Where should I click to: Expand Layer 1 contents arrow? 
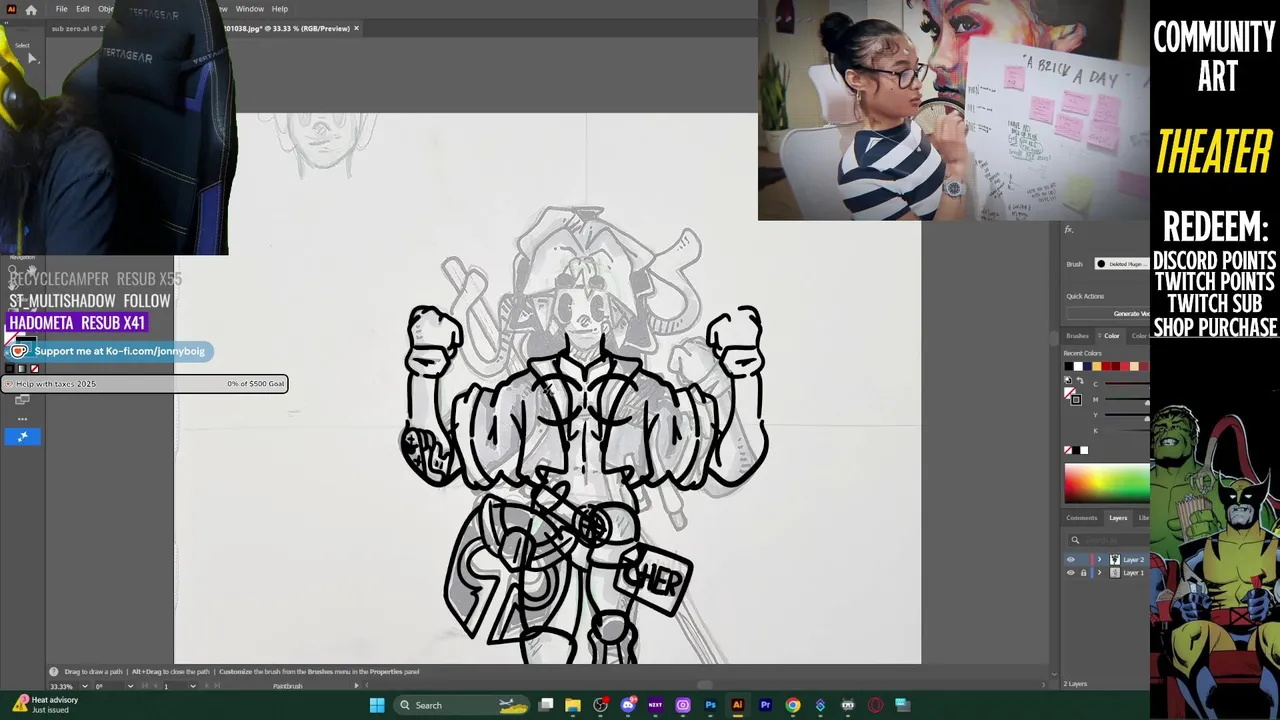[x=1099, y=573]
